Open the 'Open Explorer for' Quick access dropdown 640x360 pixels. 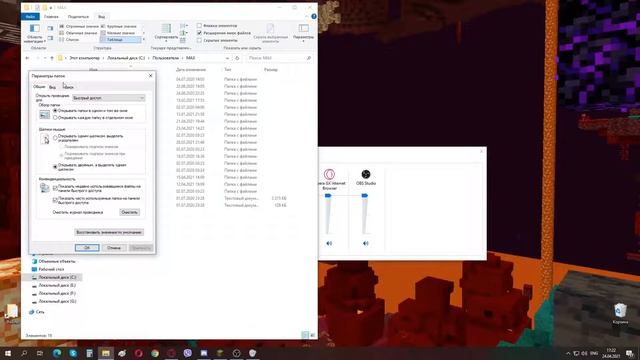coord(109,98)
